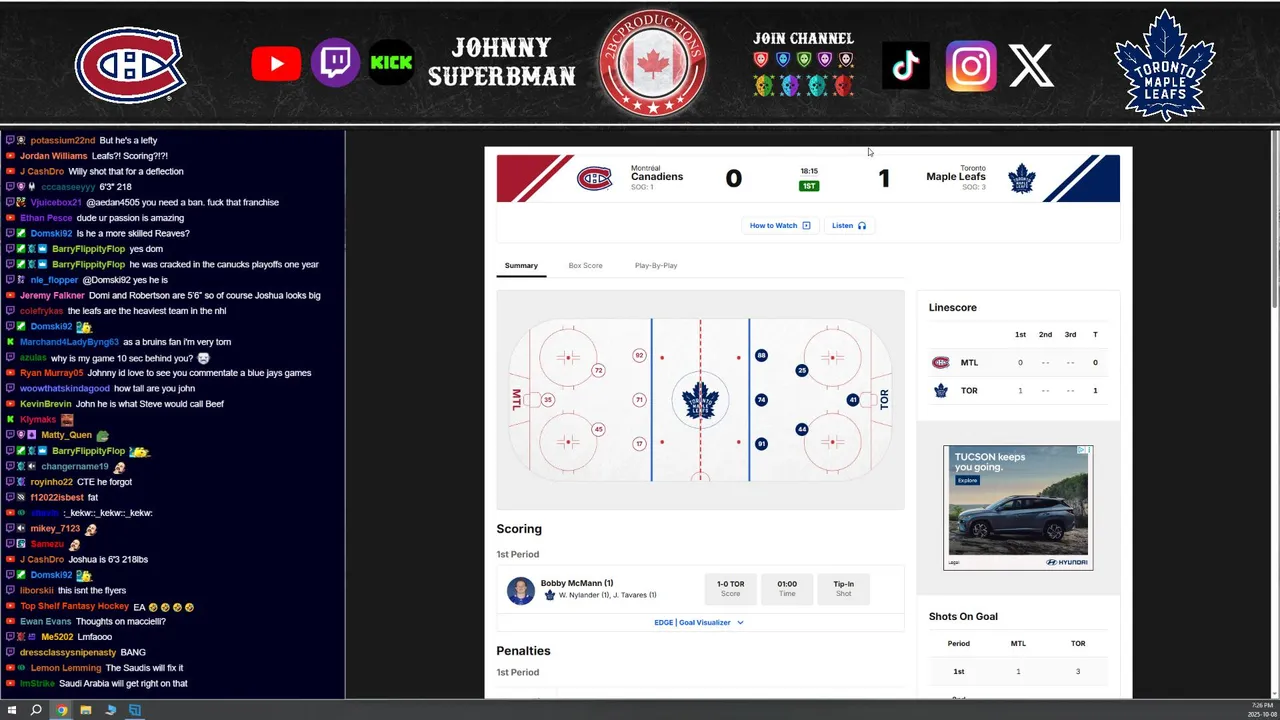Open File Explorer from the taskbar
The image size is (1280, 720).
pos(86,710)
